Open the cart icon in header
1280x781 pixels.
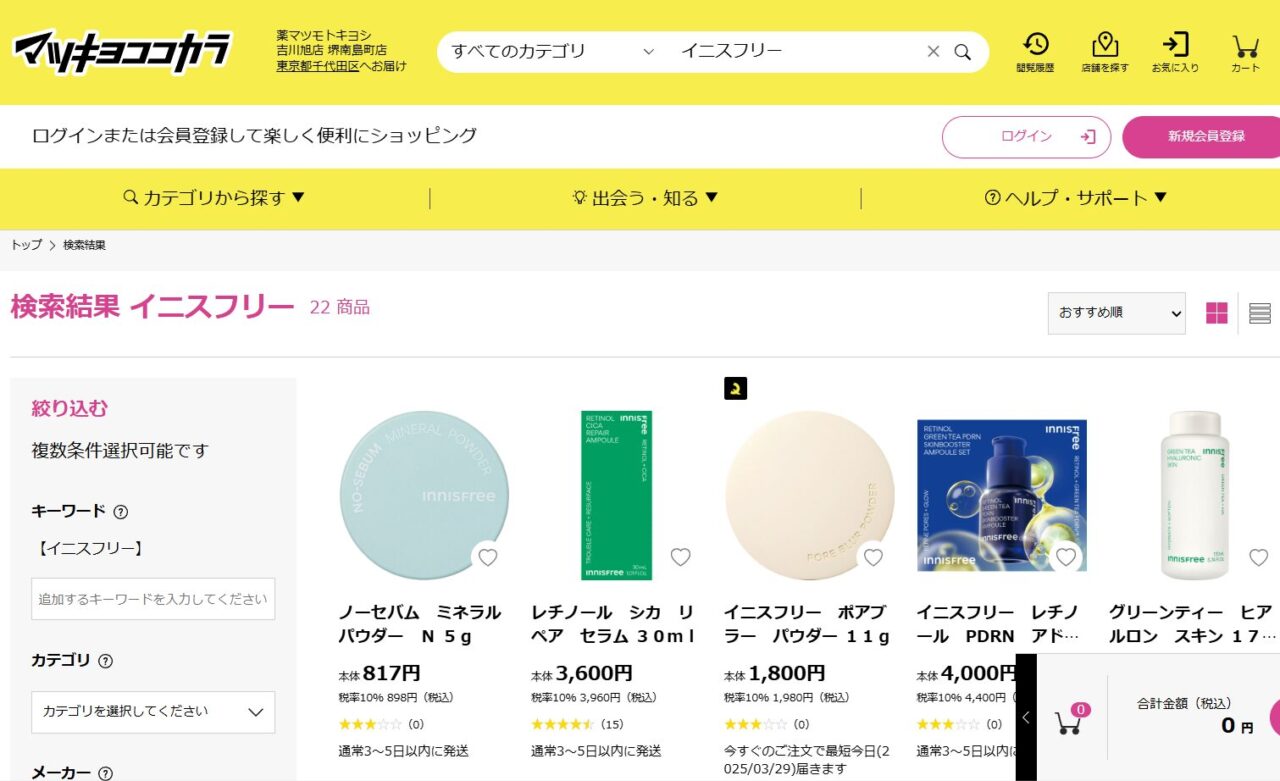[x=1245, y=52]
